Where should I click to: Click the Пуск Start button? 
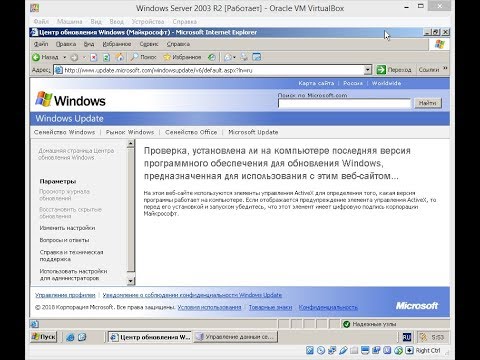click(x=44, y=337)
